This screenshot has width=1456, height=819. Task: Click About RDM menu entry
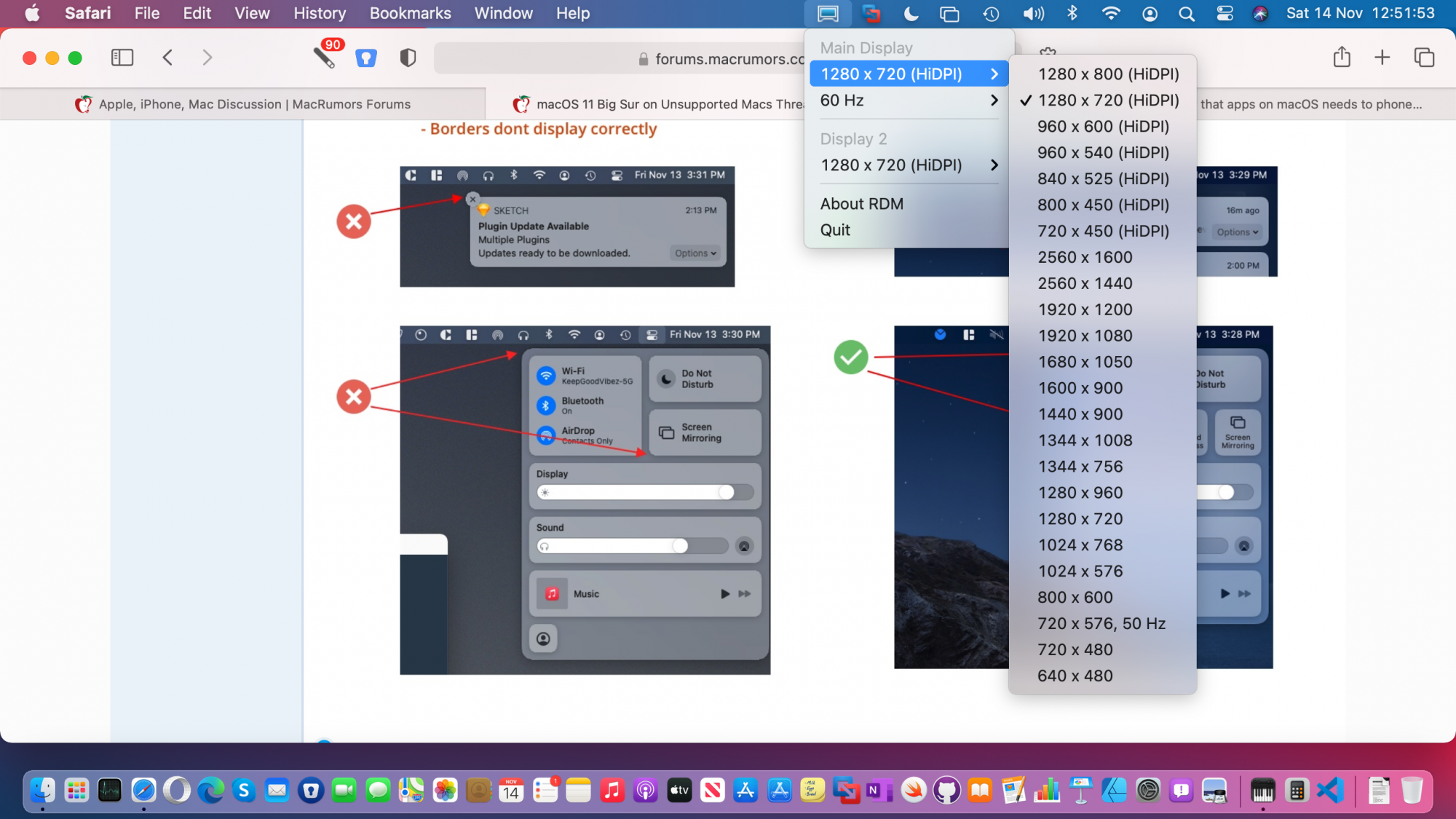[861, 204]
